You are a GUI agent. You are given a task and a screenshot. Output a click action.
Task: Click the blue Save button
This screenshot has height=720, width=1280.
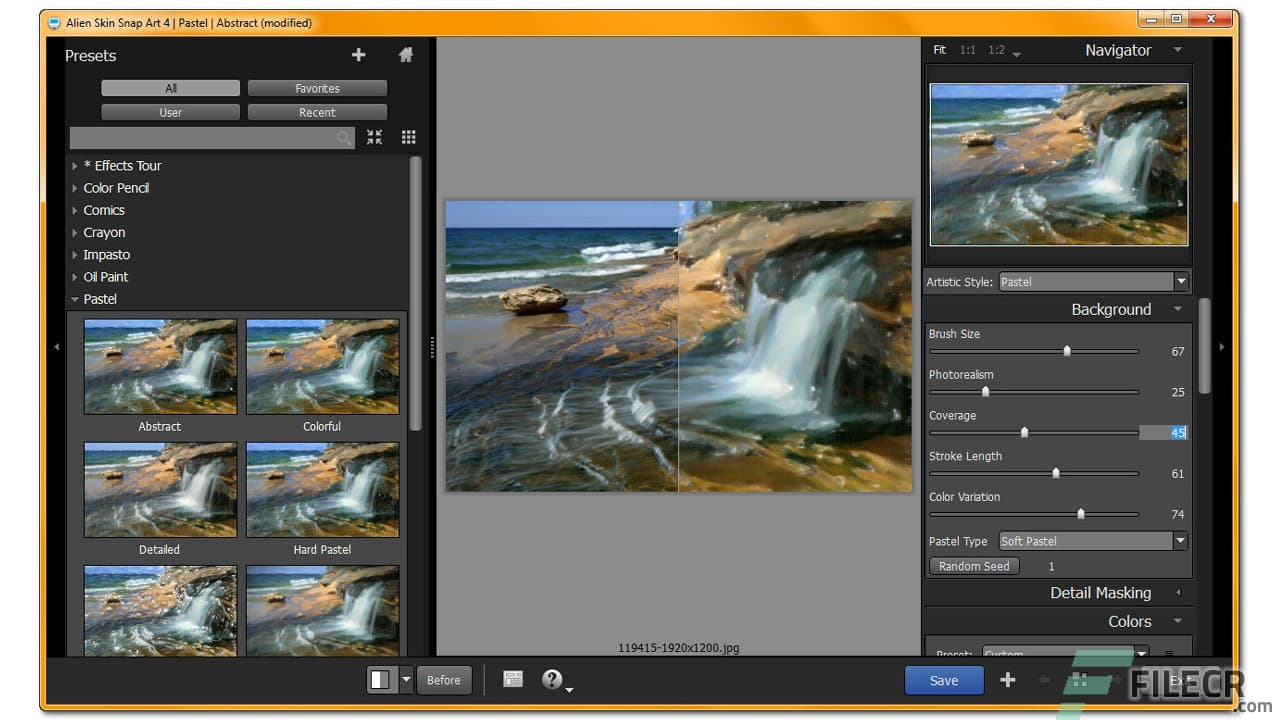tap(944, 680)
